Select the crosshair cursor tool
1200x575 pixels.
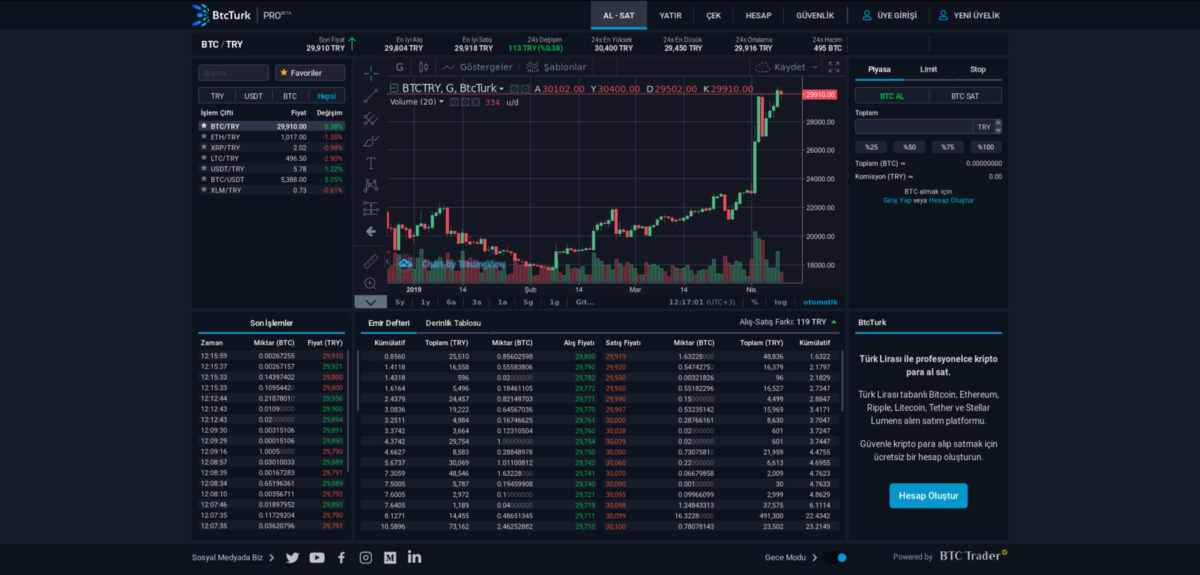371,73
